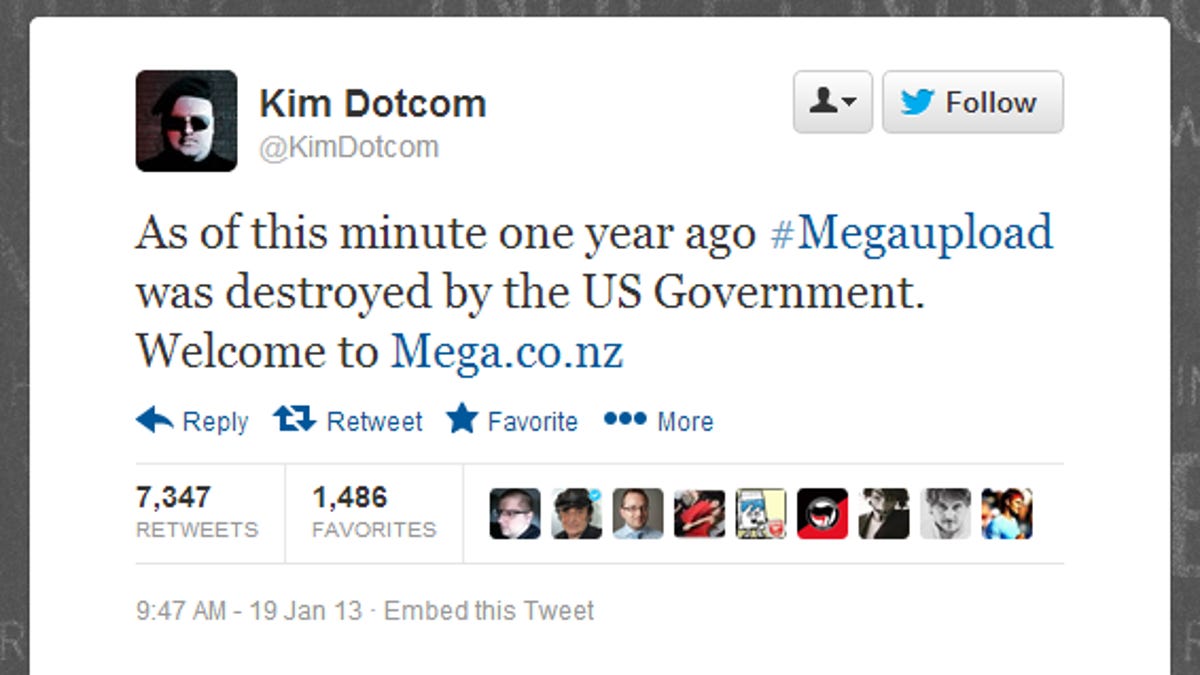Click the grayscale face retweeter avatar
Image resolution: width=1200 pixels, height=675 pixels.
(945, 514)
